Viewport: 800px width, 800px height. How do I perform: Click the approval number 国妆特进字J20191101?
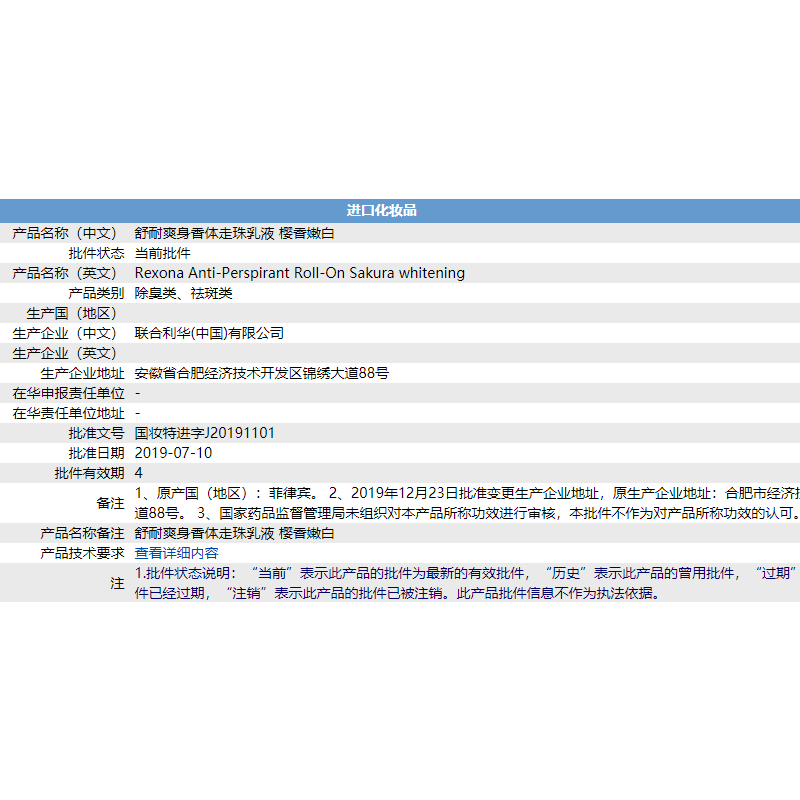pos(204,433)
